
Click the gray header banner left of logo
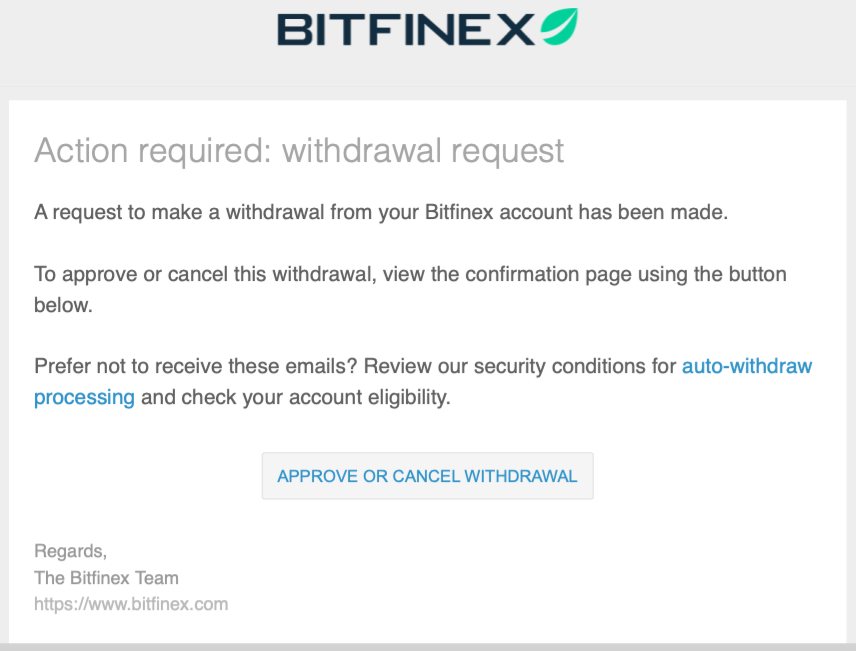(x=130, y=40)
